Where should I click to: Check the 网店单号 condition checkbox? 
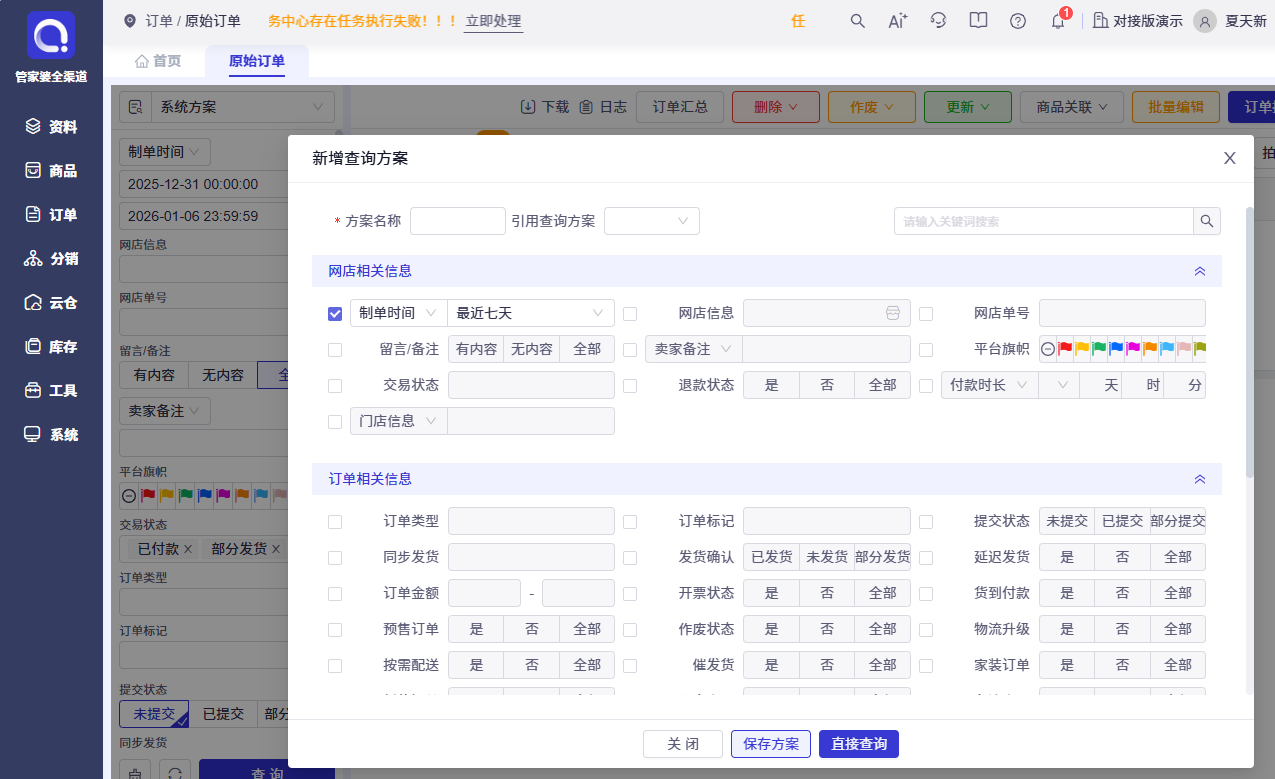926,314
